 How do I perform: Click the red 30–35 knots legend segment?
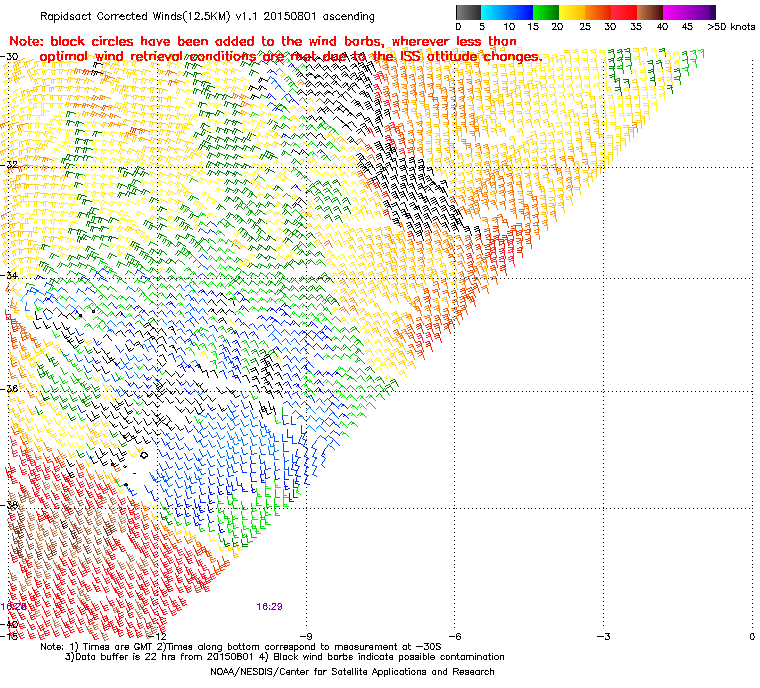click(624, 12)
